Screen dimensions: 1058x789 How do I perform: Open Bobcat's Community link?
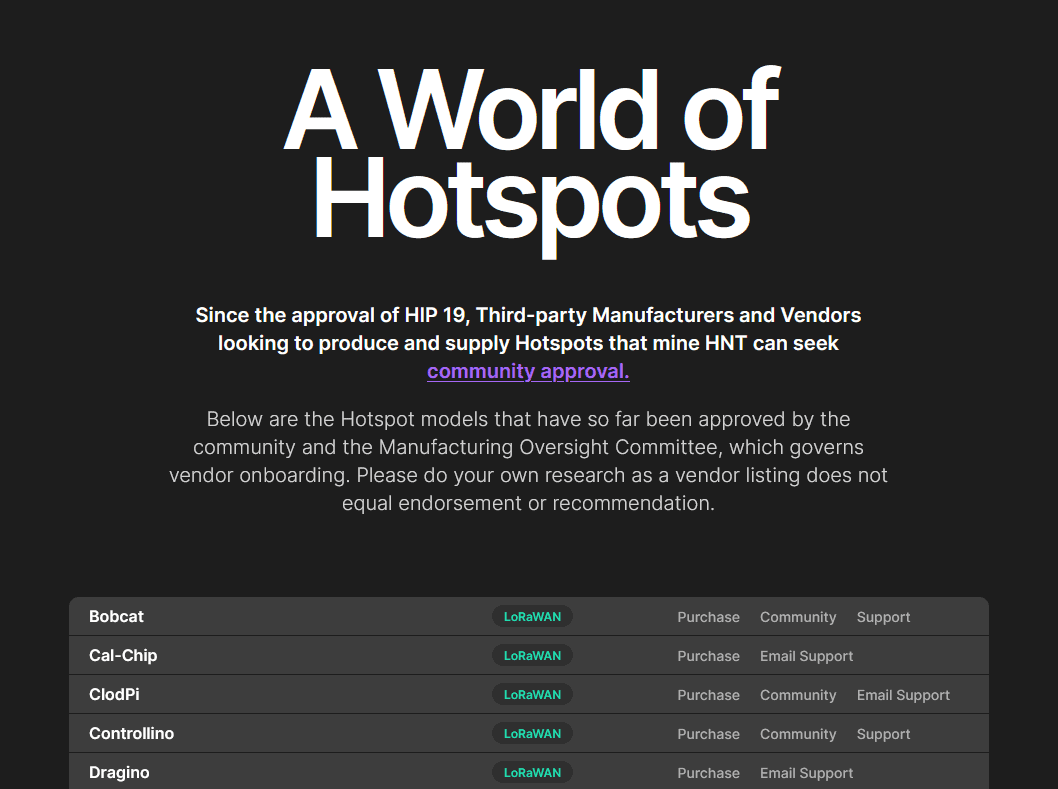(x=798, y=617)
